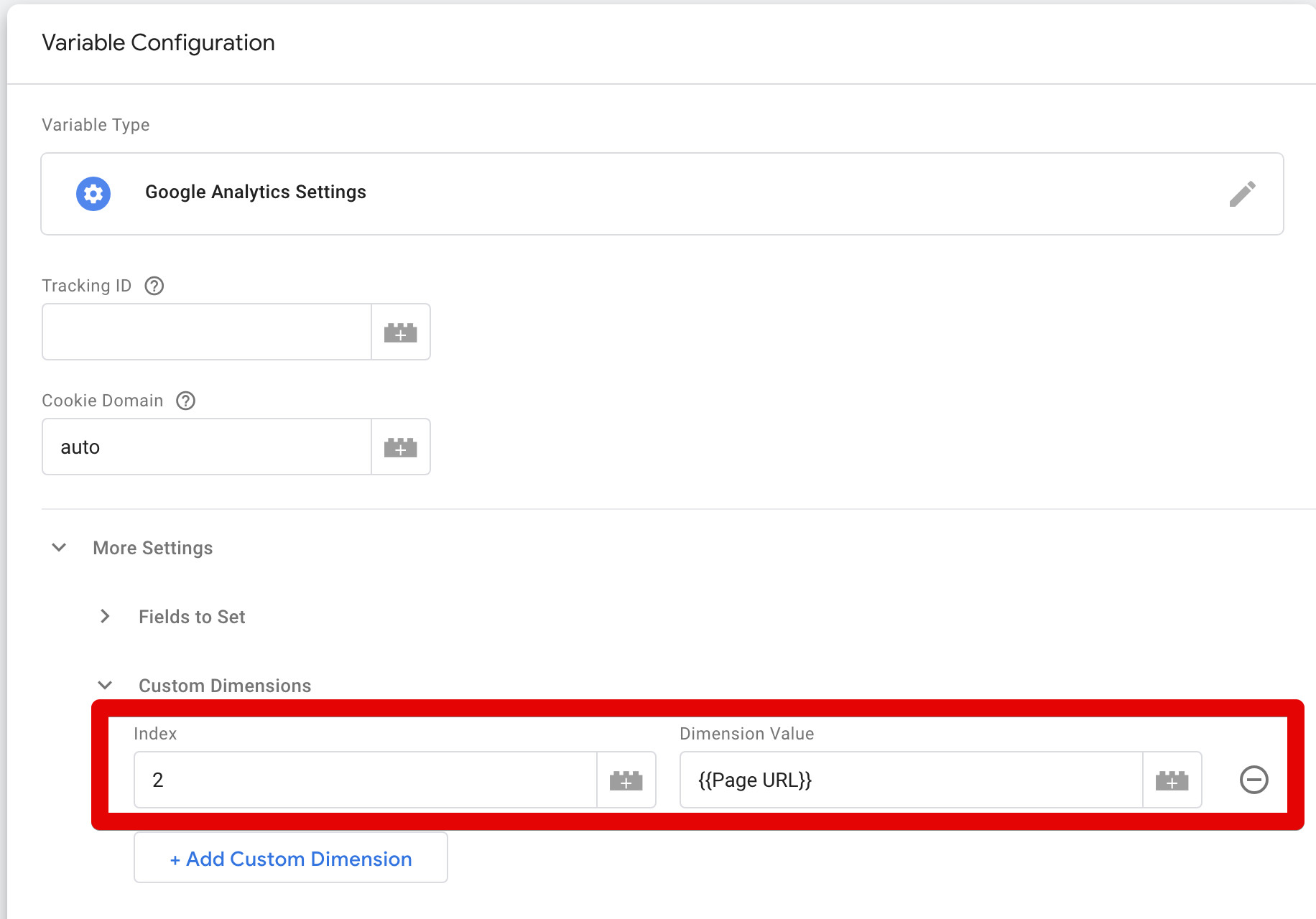Viewport: 1316px width, 919px height.
Task: Expand the Fields to Set section
Action: (105, 616)
